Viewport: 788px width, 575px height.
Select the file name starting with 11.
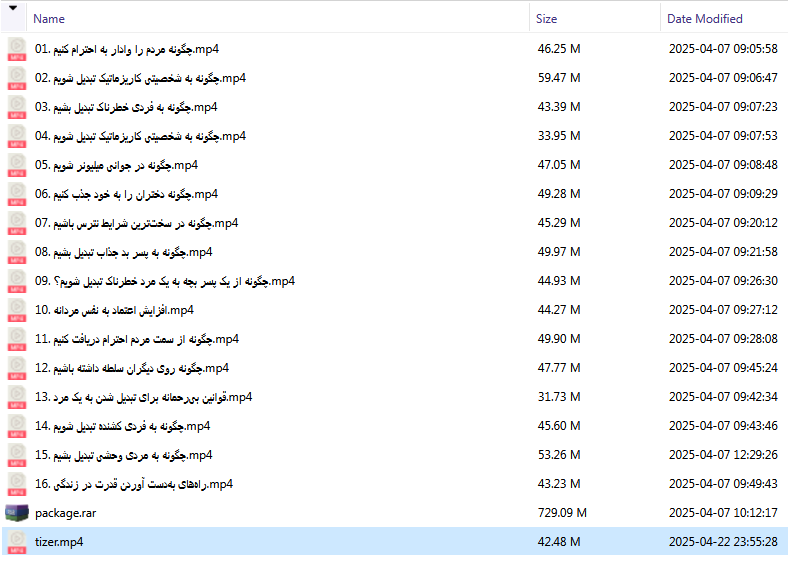(137, 339)
